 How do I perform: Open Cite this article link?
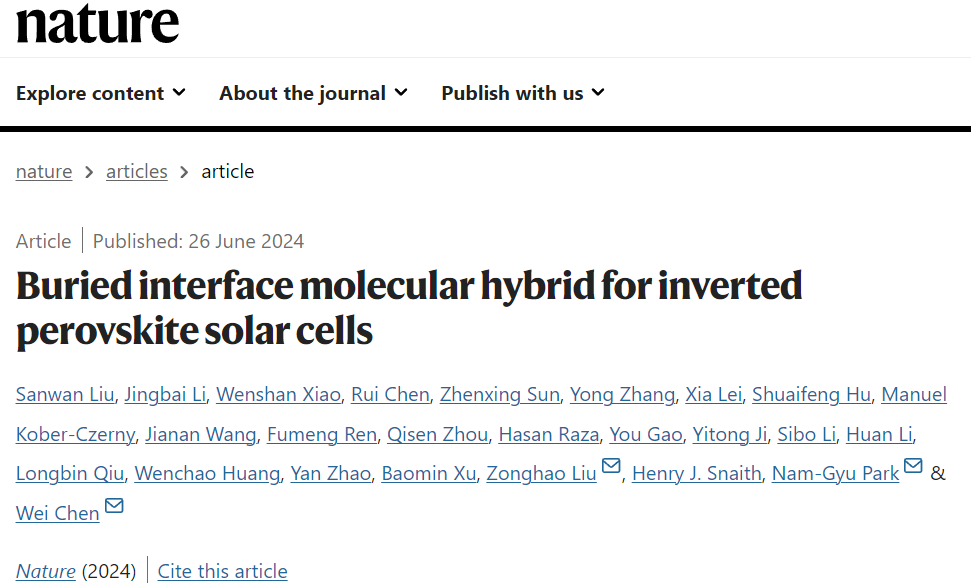pyautogui.click(x=222, y=571)
